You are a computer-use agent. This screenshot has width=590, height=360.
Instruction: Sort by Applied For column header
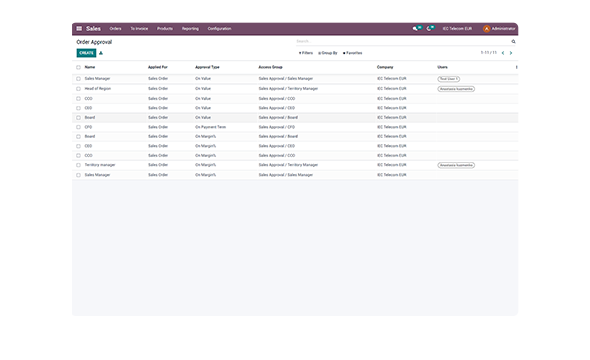[158, 67]
